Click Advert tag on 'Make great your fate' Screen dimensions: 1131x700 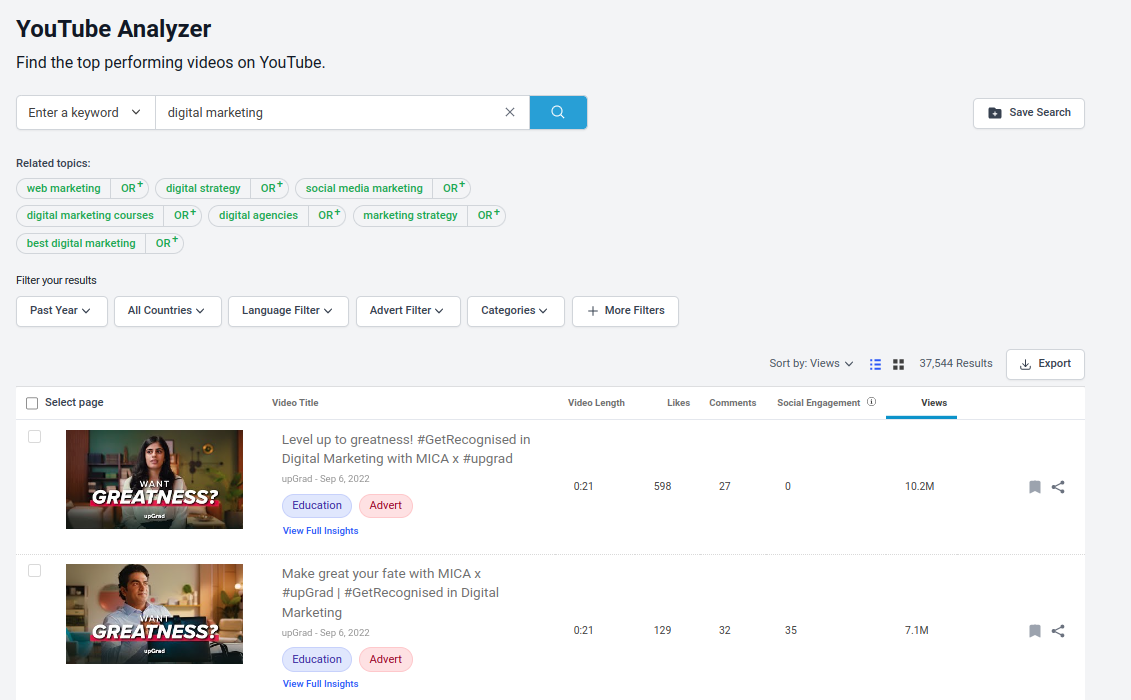(x=385, y=659)
